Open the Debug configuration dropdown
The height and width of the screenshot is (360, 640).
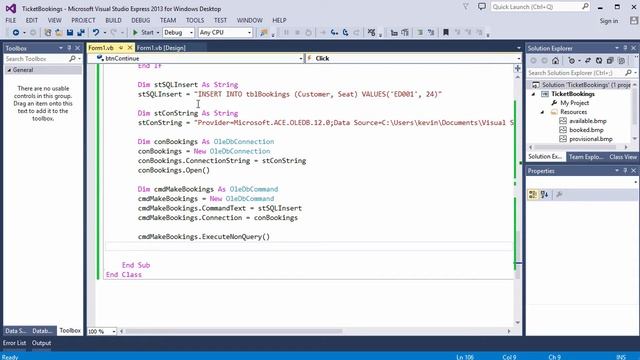point(178,32)
